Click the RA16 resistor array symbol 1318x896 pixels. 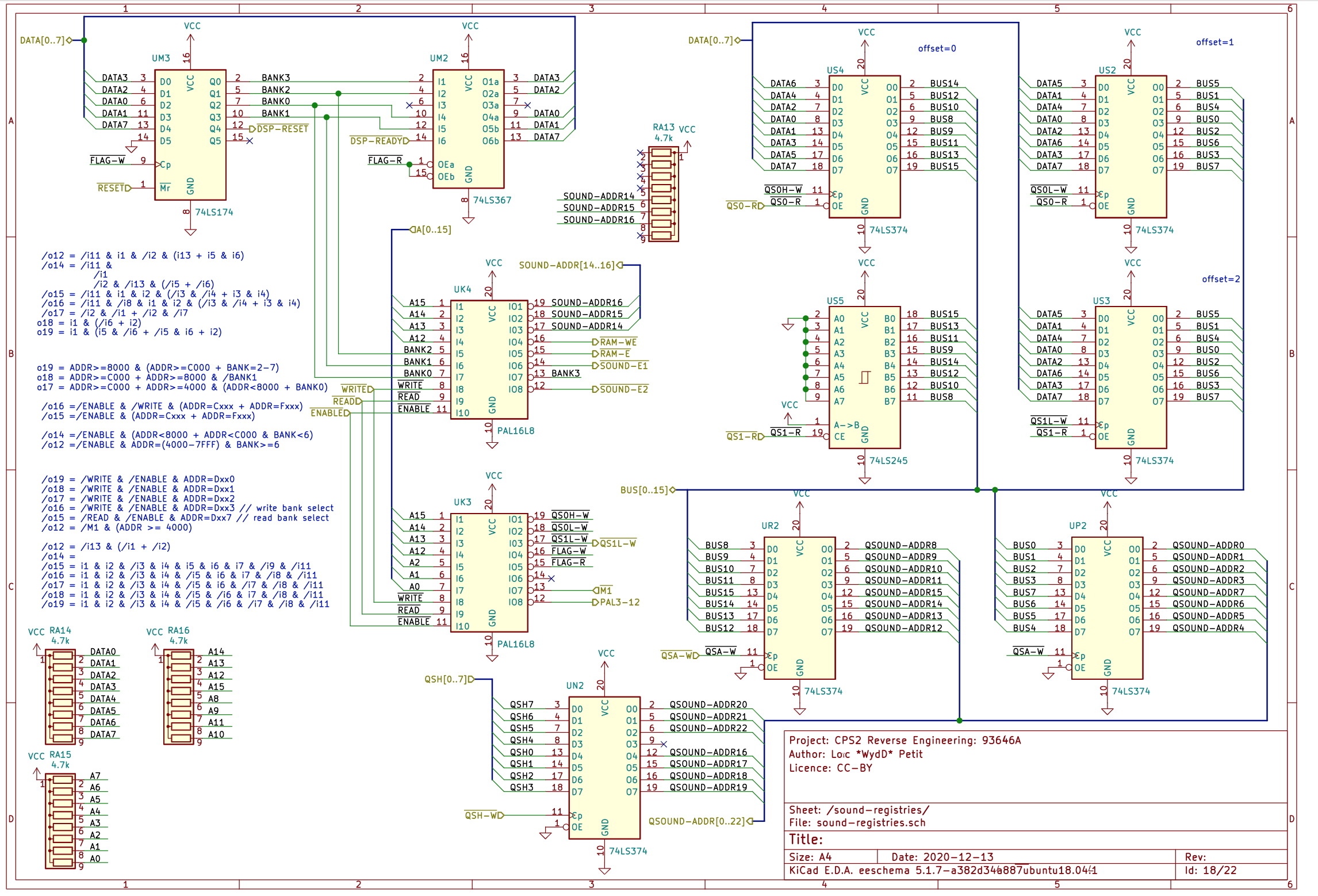[x=179, y=697]
